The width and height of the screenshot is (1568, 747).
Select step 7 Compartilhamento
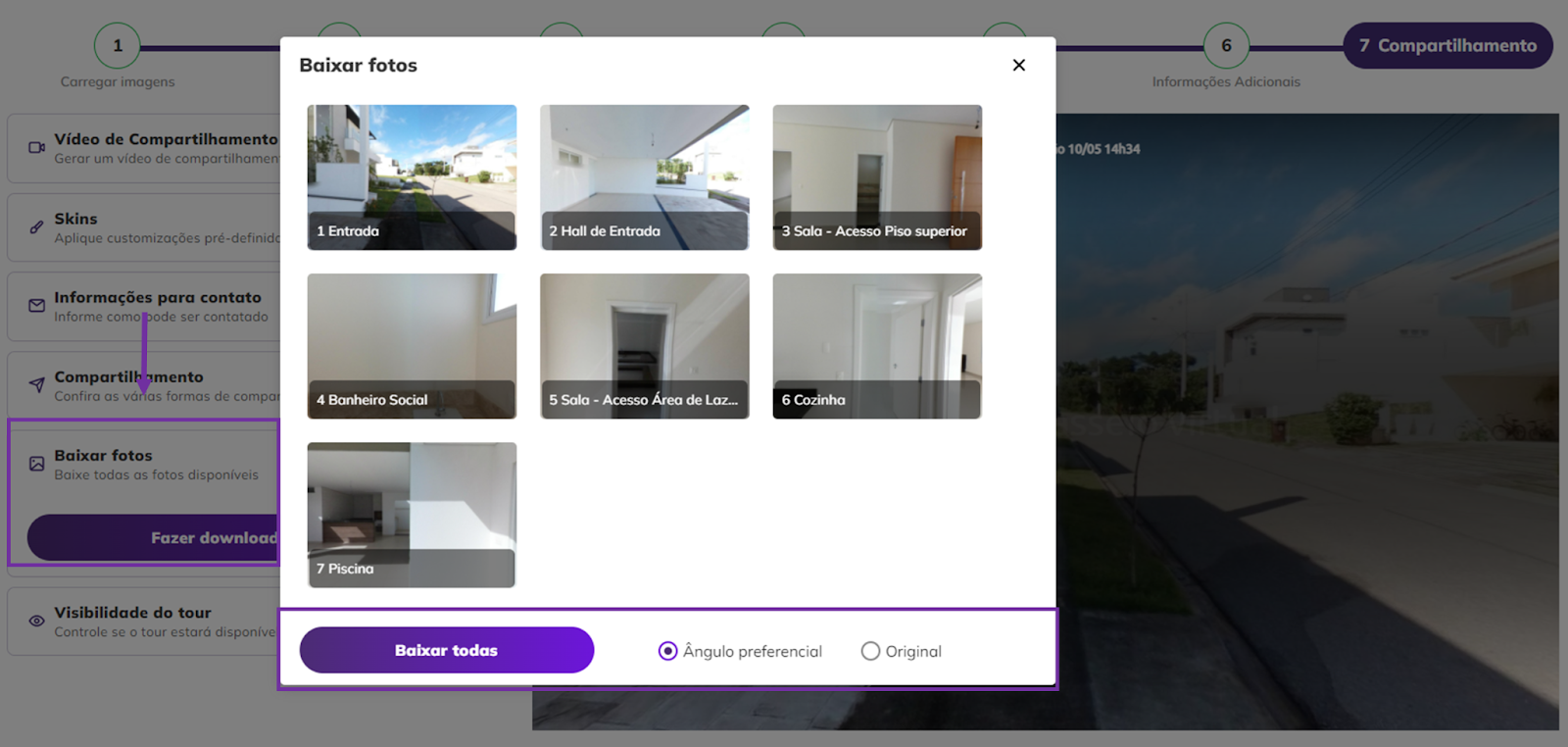(x=1447, y=45)
